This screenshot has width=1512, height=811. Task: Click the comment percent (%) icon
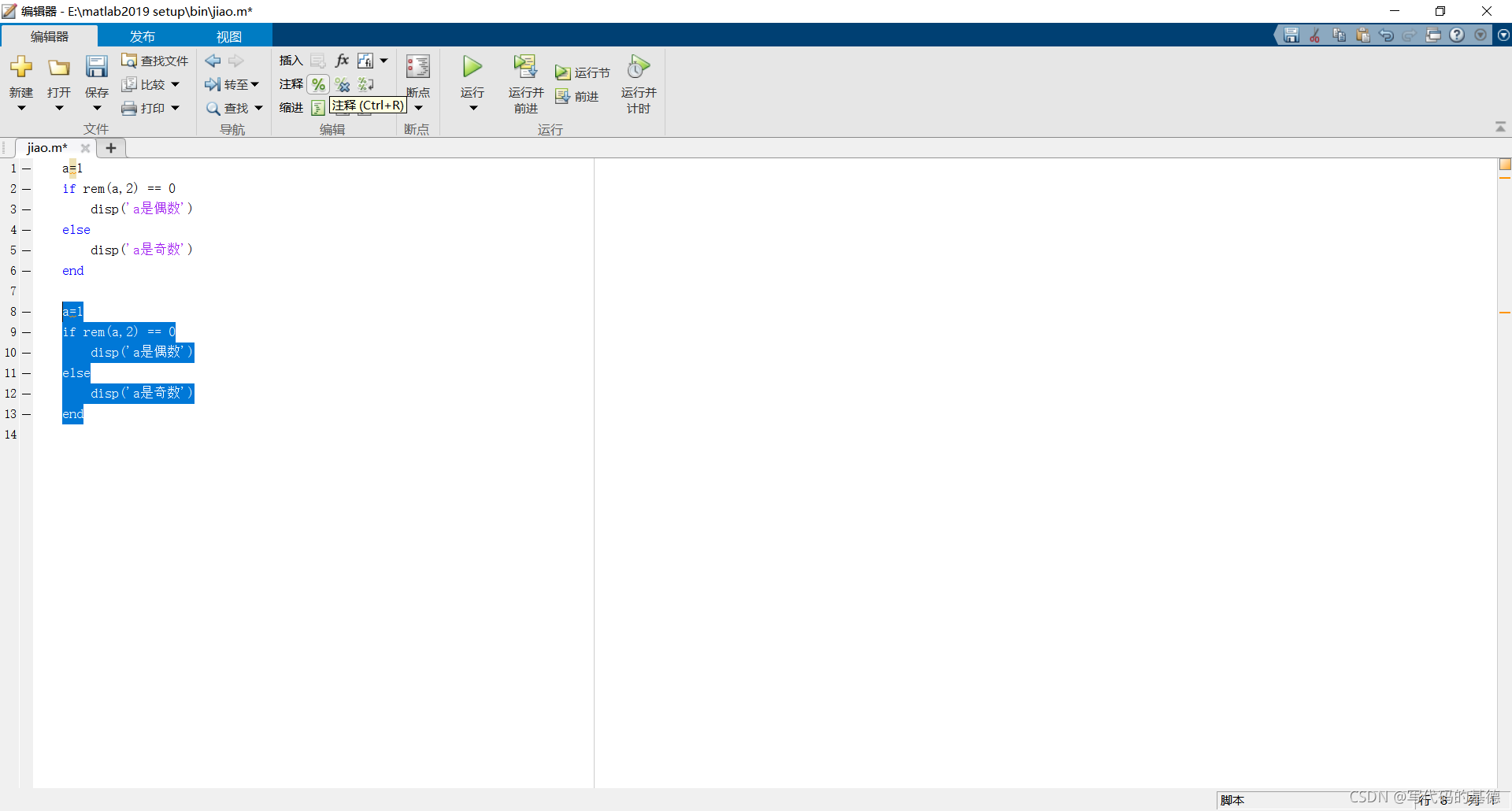click(x=318, y=84)
